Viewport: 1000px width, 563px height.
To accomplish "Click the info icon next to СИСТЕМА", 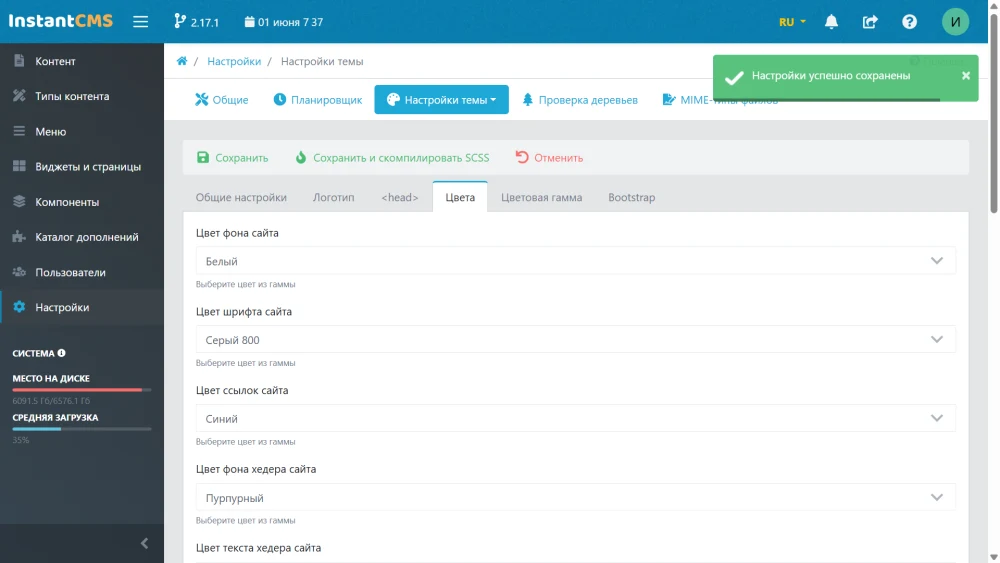I will pyautogui.click(x=61, y=353).
